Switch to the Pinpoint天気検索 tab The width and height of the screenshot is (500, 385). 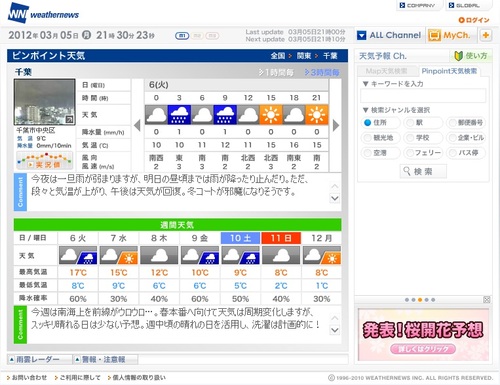click(x=449, y=71)
